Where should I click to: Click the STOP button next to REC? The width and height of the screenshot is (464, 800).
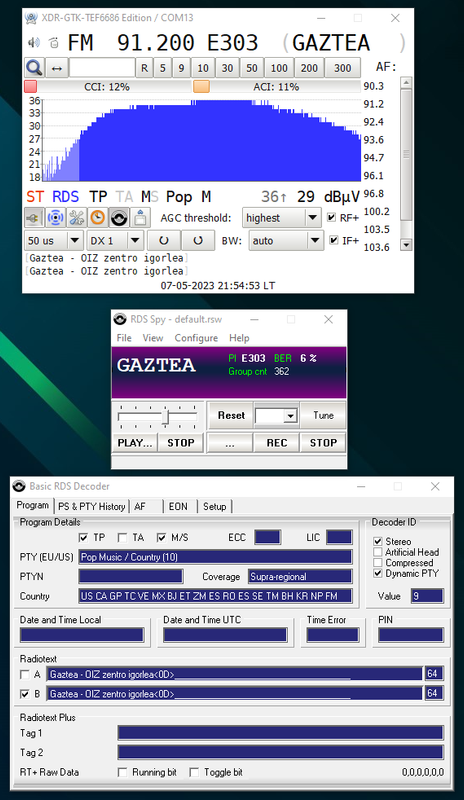coord(323,443)
